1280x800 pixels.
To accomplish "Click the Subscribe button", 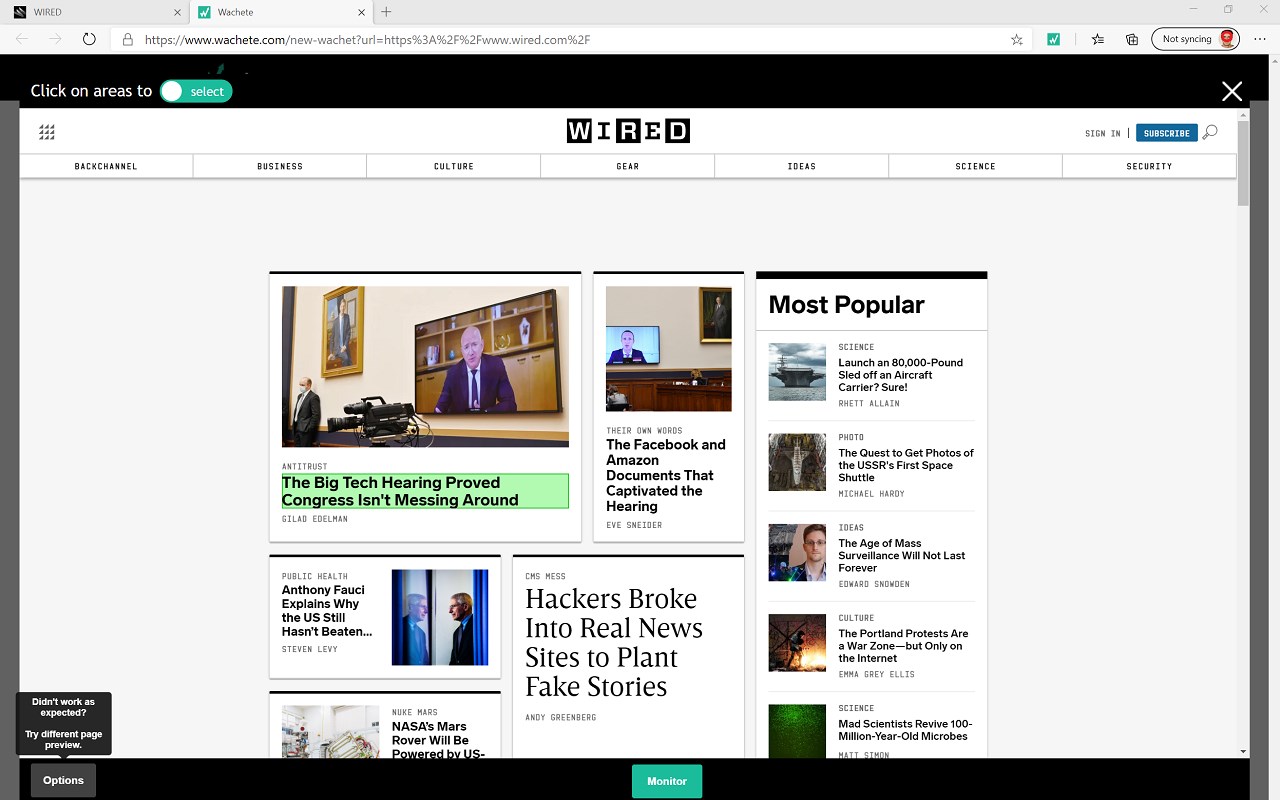I will tap(1167, 133).
